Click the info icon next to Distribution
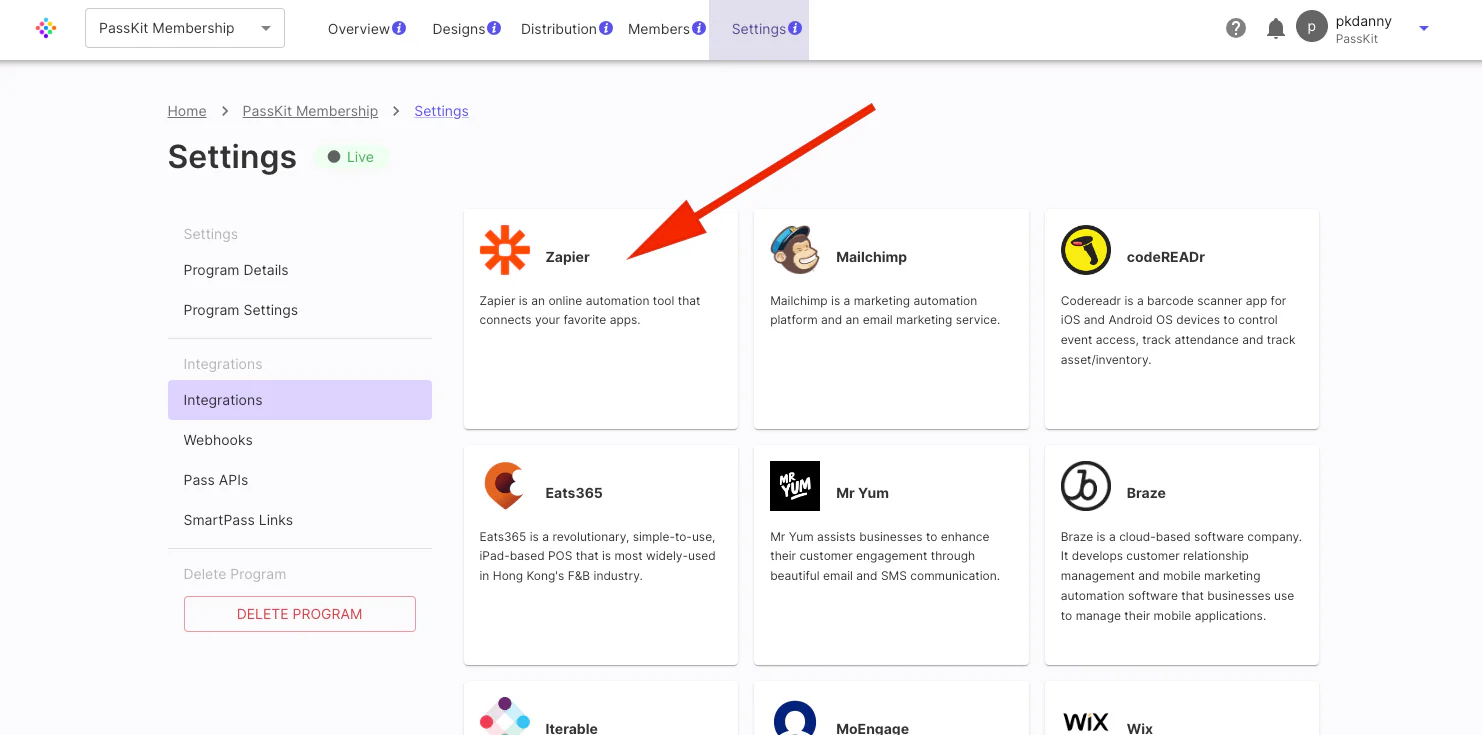 [606, 28]
